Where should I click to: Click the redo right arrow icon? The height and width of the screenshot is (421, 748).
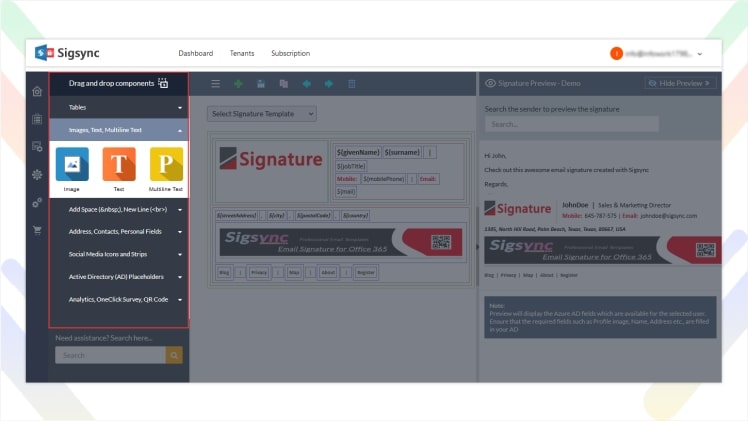pos(329,84)
